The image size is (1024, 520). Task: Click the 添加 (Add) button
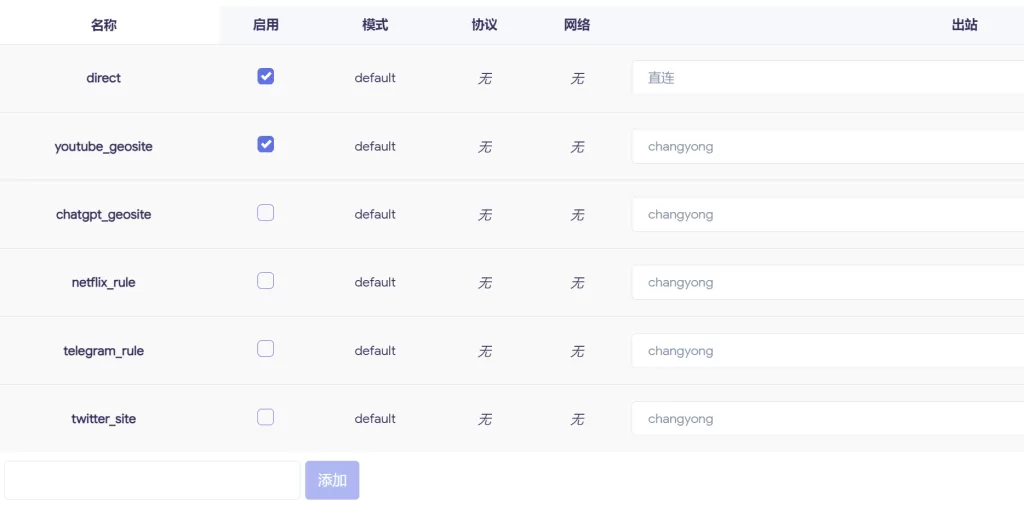point(332,480)
